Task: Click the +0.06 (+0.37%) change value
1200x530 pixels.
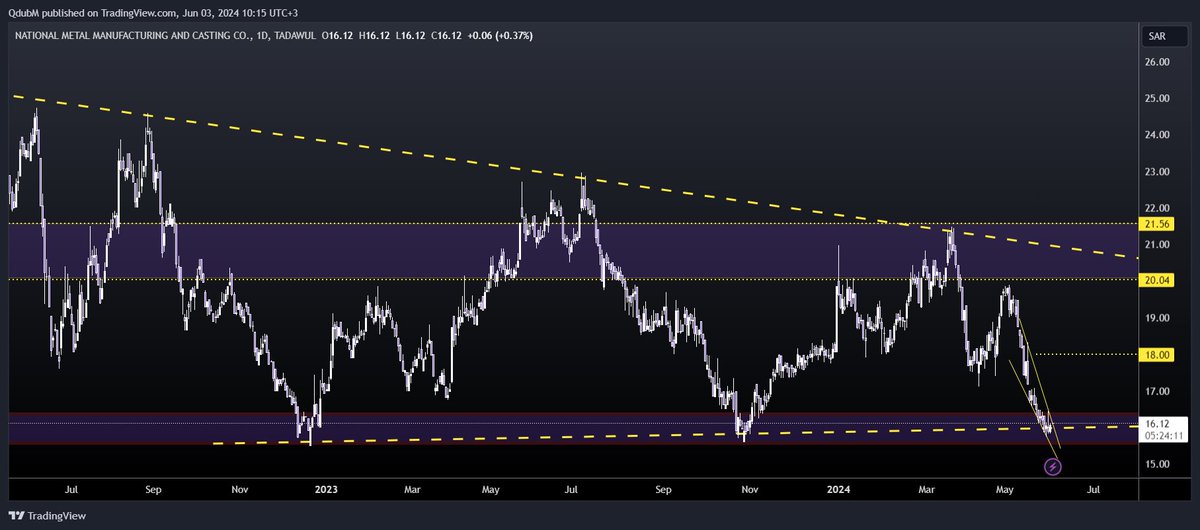Action: tap(499, 36)
